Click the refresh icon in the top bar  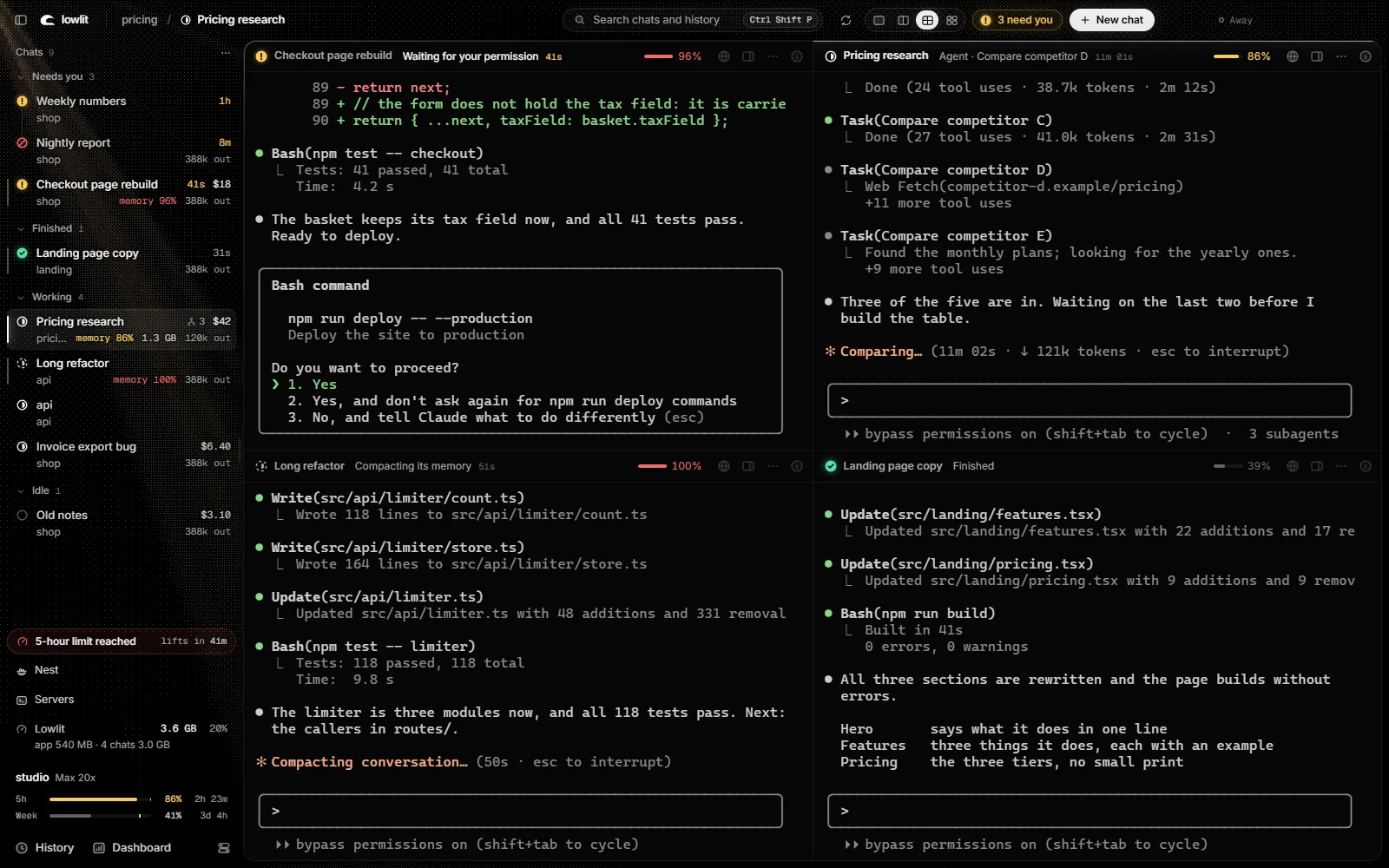[846, 20]
